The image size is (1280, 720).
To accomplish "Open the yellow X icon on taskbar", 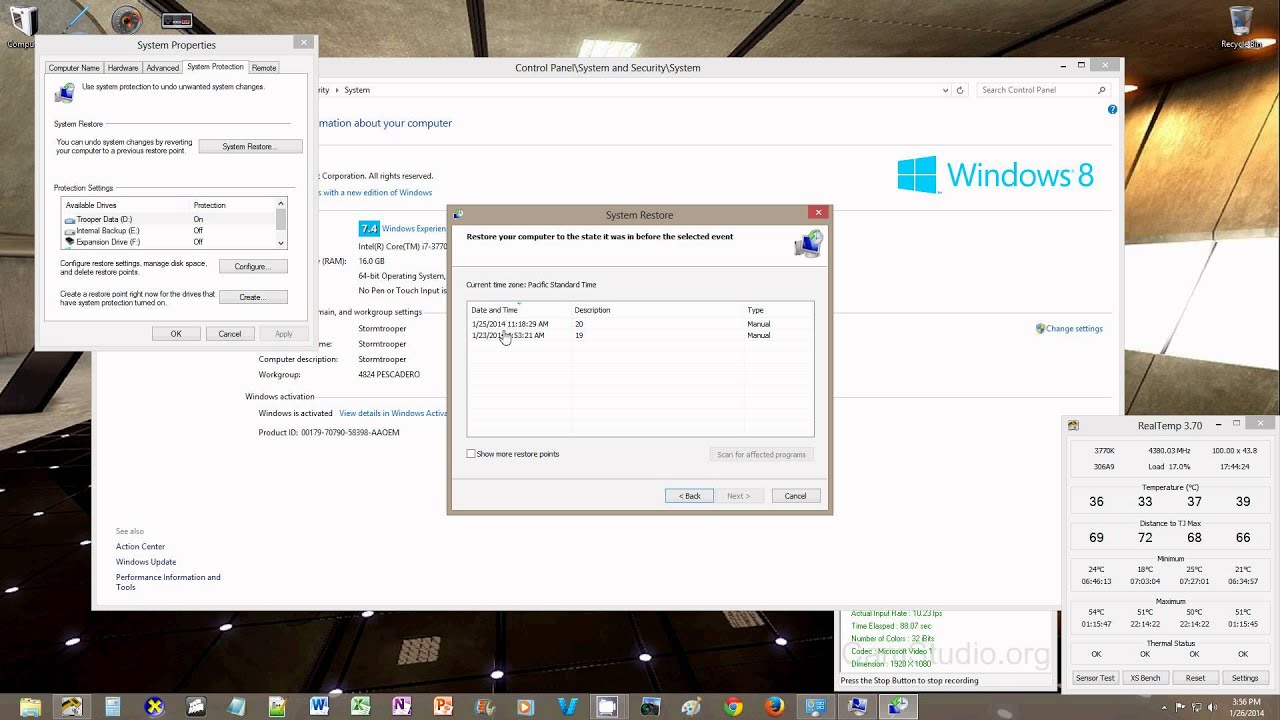I will pos(155,706).
